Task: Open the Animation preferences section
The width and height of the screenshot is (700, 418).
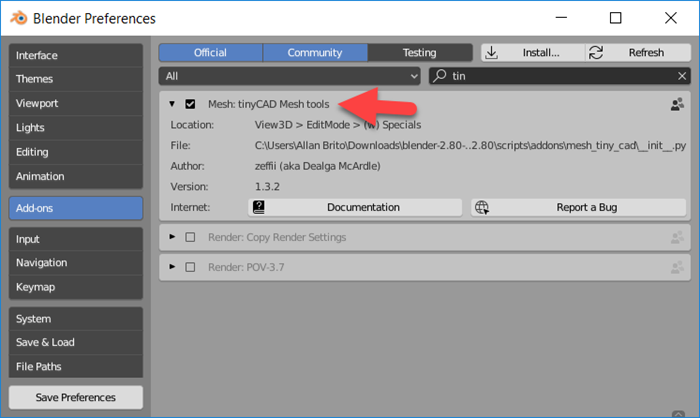Action: (x=76, y=176)
